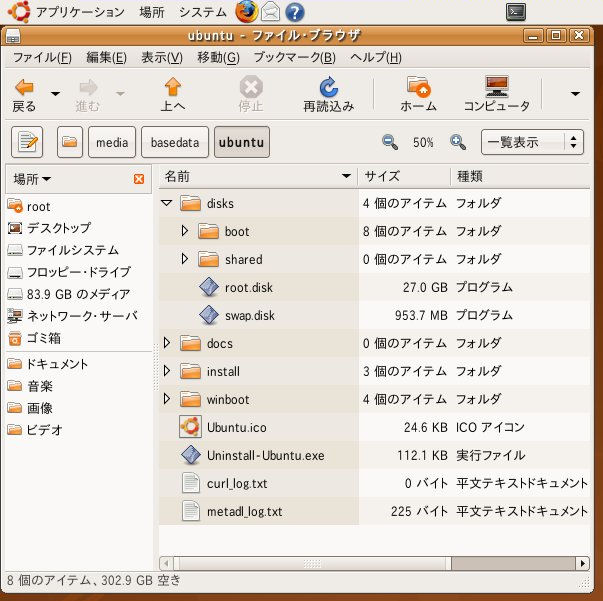Open the ホーム home folder
Screen dimensions: 603x601
coord(418,95)
